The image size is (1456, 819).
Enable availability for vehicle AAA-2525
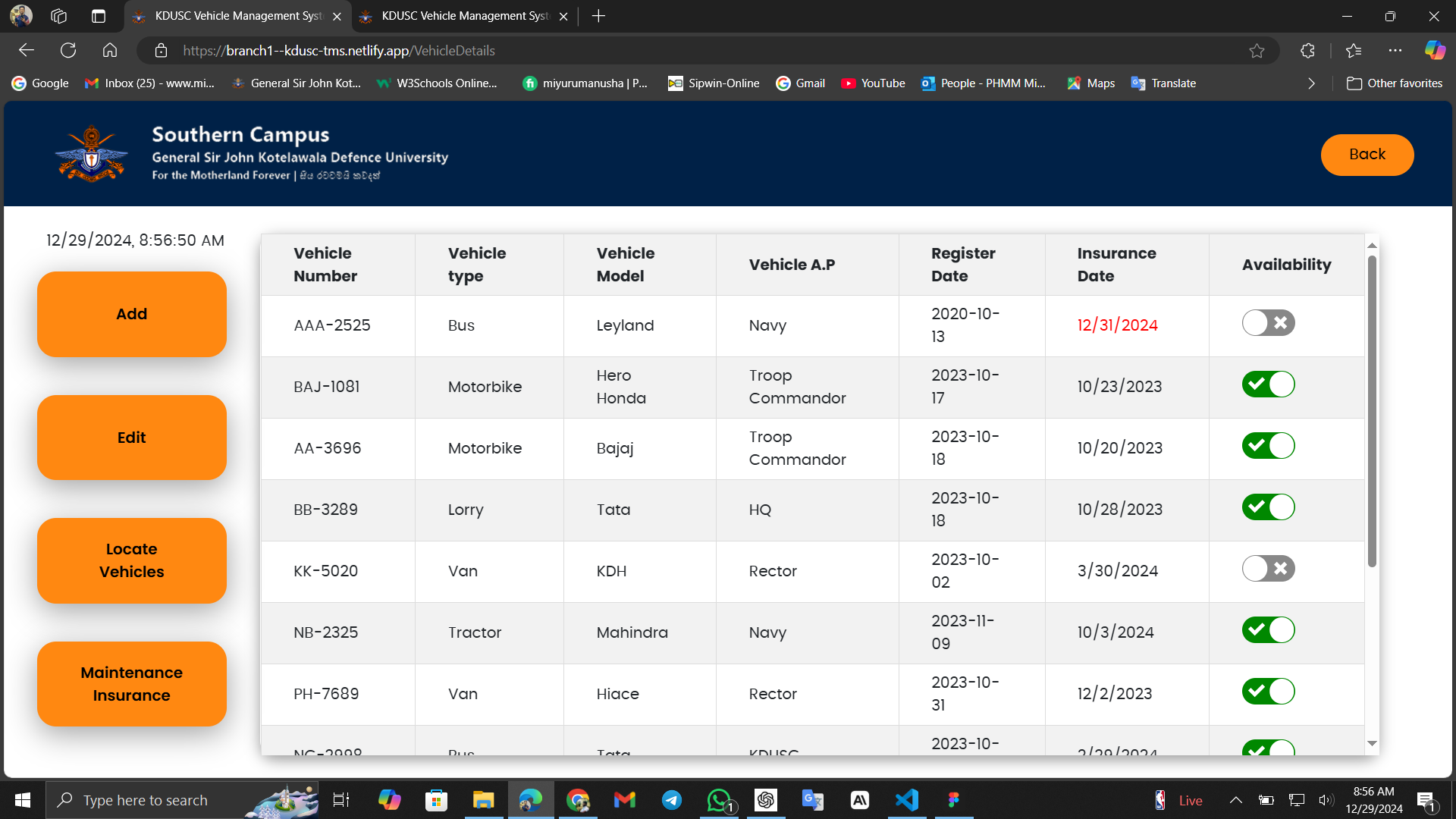1268,323
